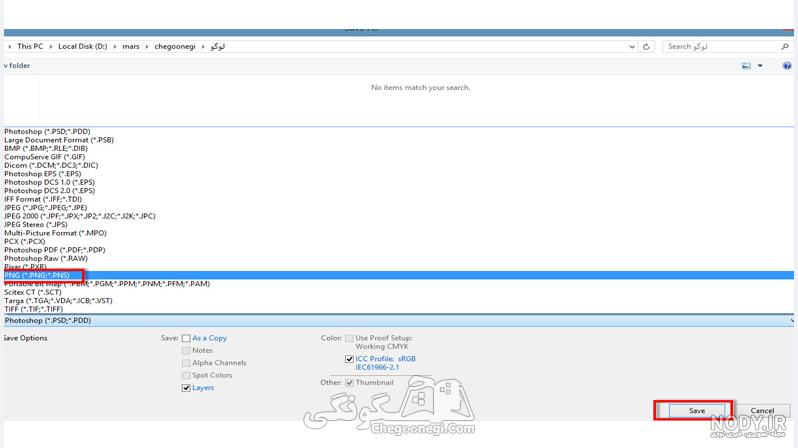Select JPEG Stereo (*.JPS) format
Image resolution: width=798 pixels, height=448 pixels.
click(x=36, y=225)
